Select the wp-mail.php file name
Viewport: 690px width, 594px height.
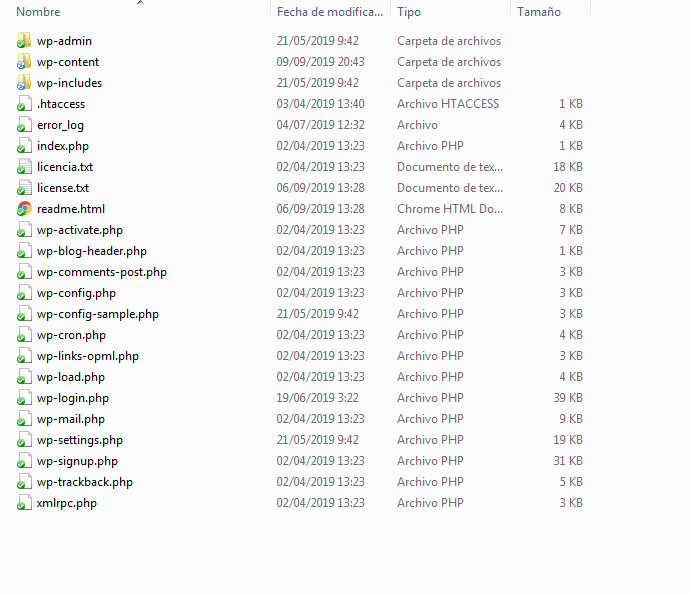click(x=71, y=419)
